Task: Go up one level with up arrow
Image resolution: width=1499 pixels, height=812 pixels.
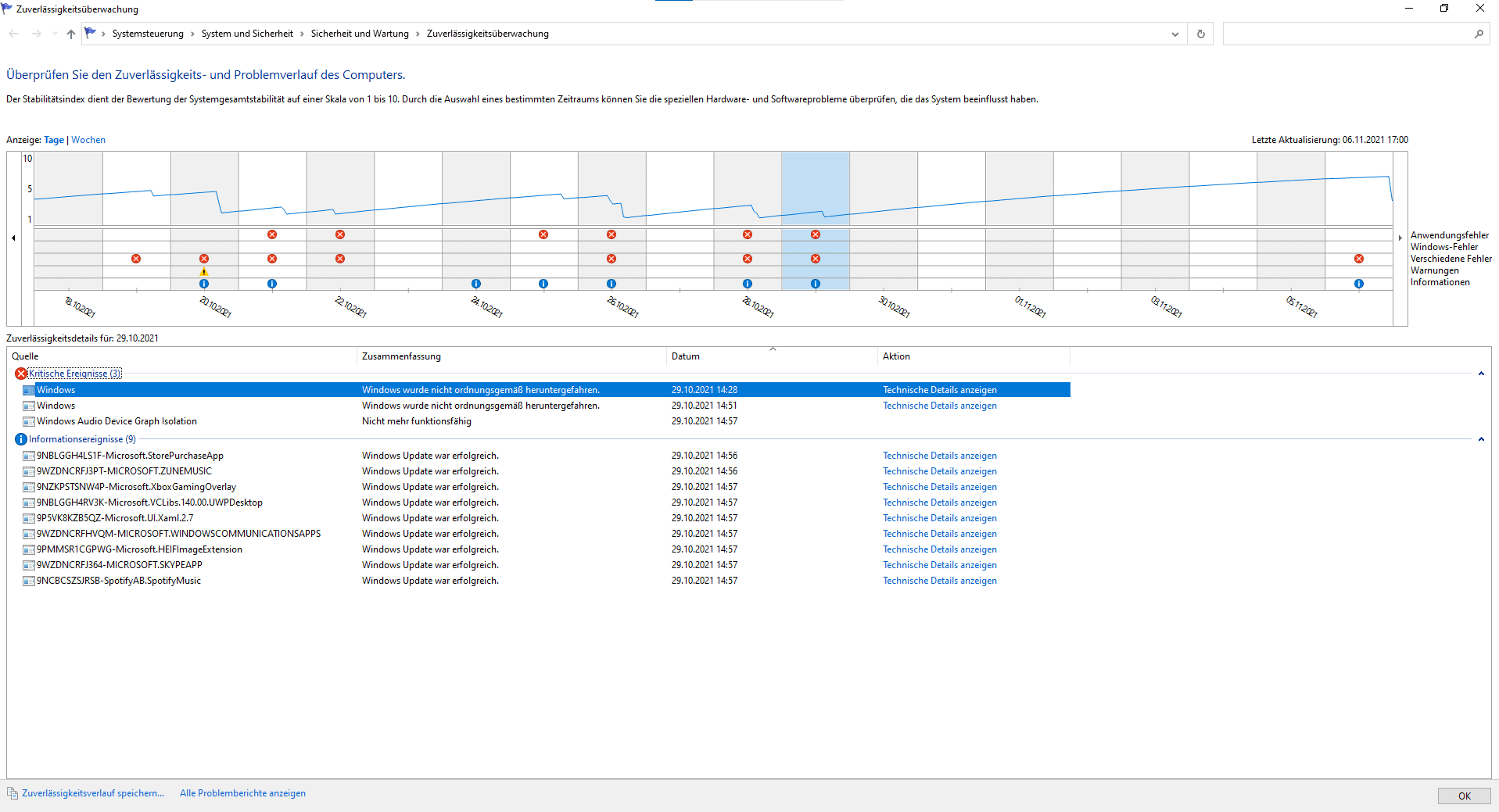Action: (x=71, y=34)
